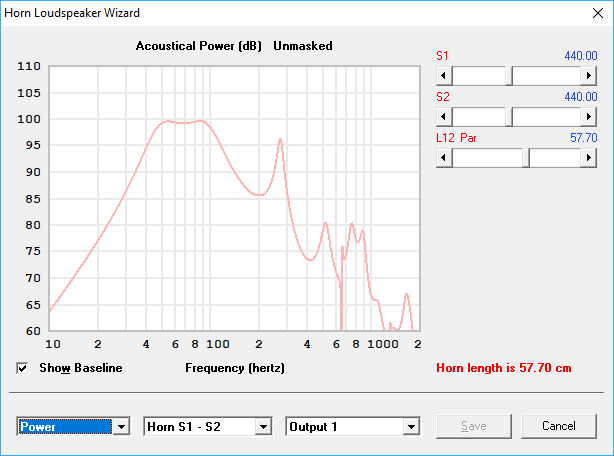Click the Horn Loudspeaker Wizard title text

[x=72, y=13]
